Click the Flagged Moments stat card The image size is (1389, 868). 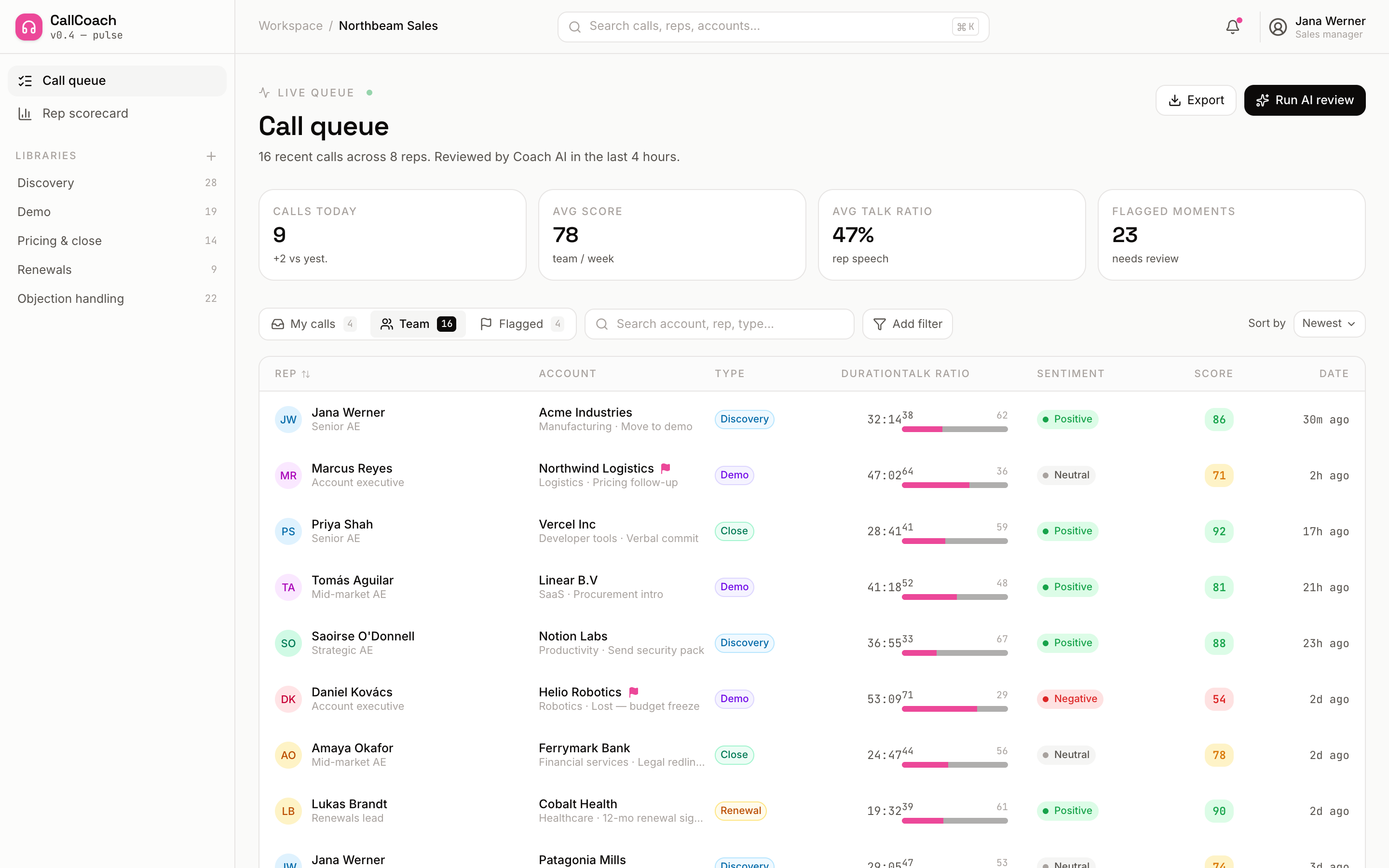pos(1231,235)
